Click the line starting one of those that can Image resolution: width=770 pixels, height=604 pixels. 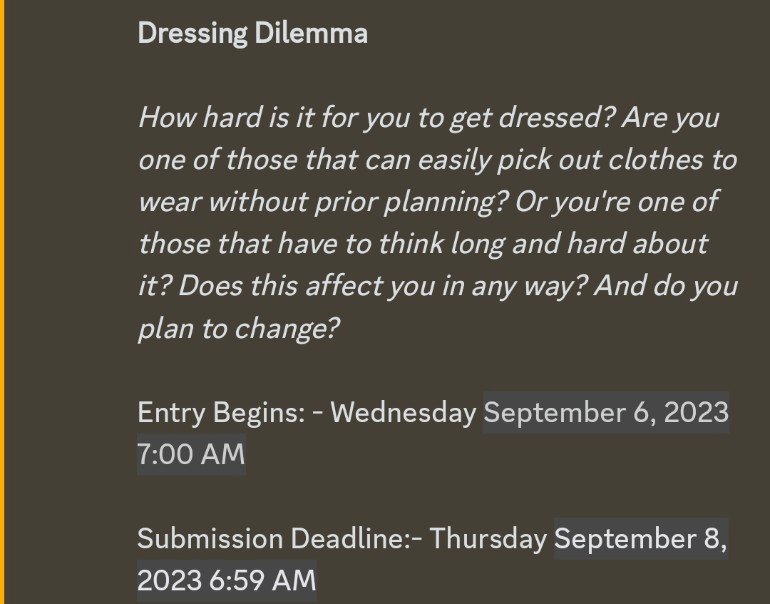[x=438, y=161]
